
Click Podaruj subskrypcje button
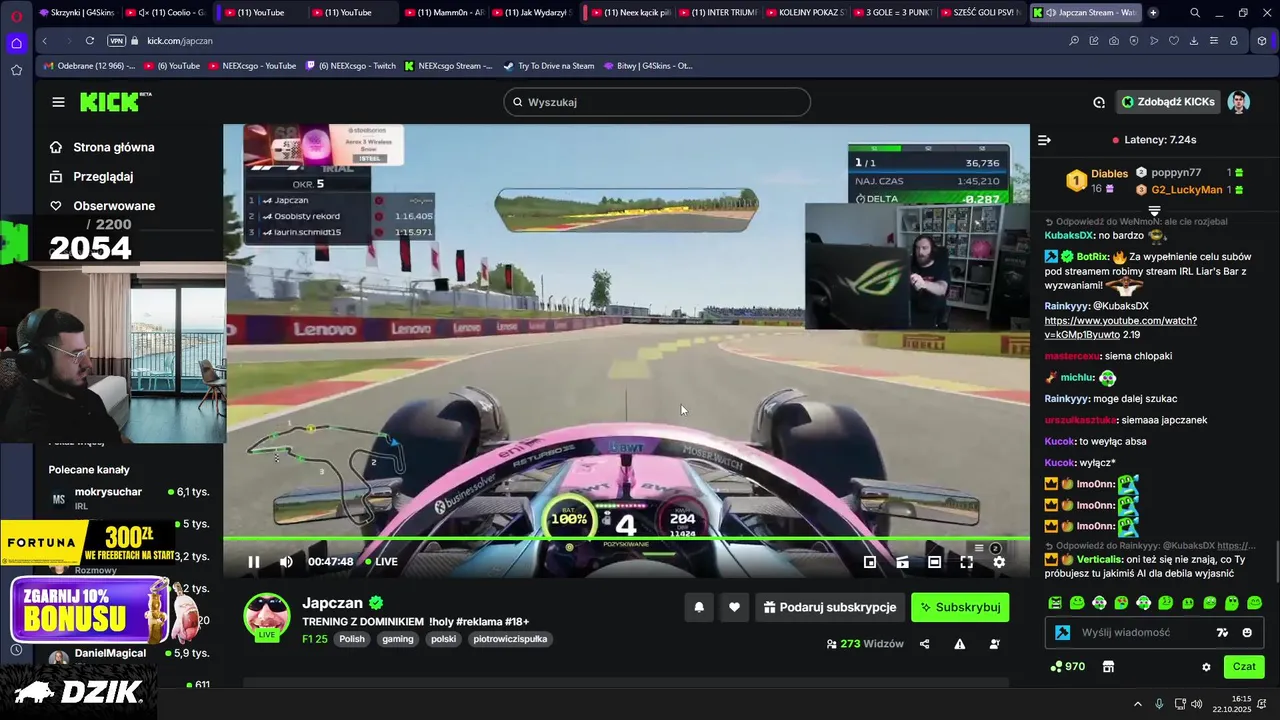tap(831, 607)
